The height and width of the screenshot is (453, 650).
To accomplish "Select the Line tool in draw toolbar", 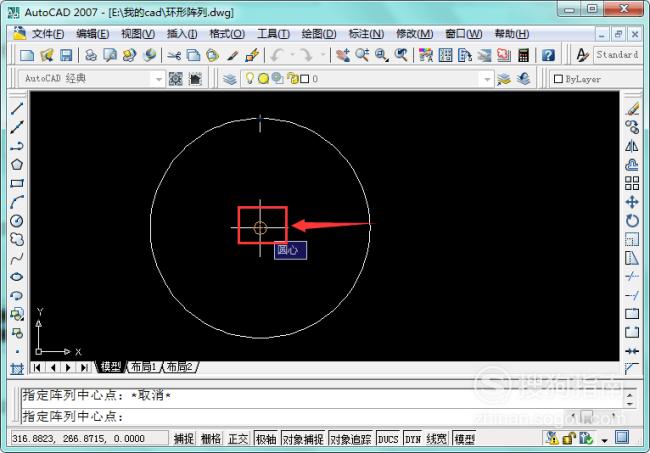I will (17, 109).
